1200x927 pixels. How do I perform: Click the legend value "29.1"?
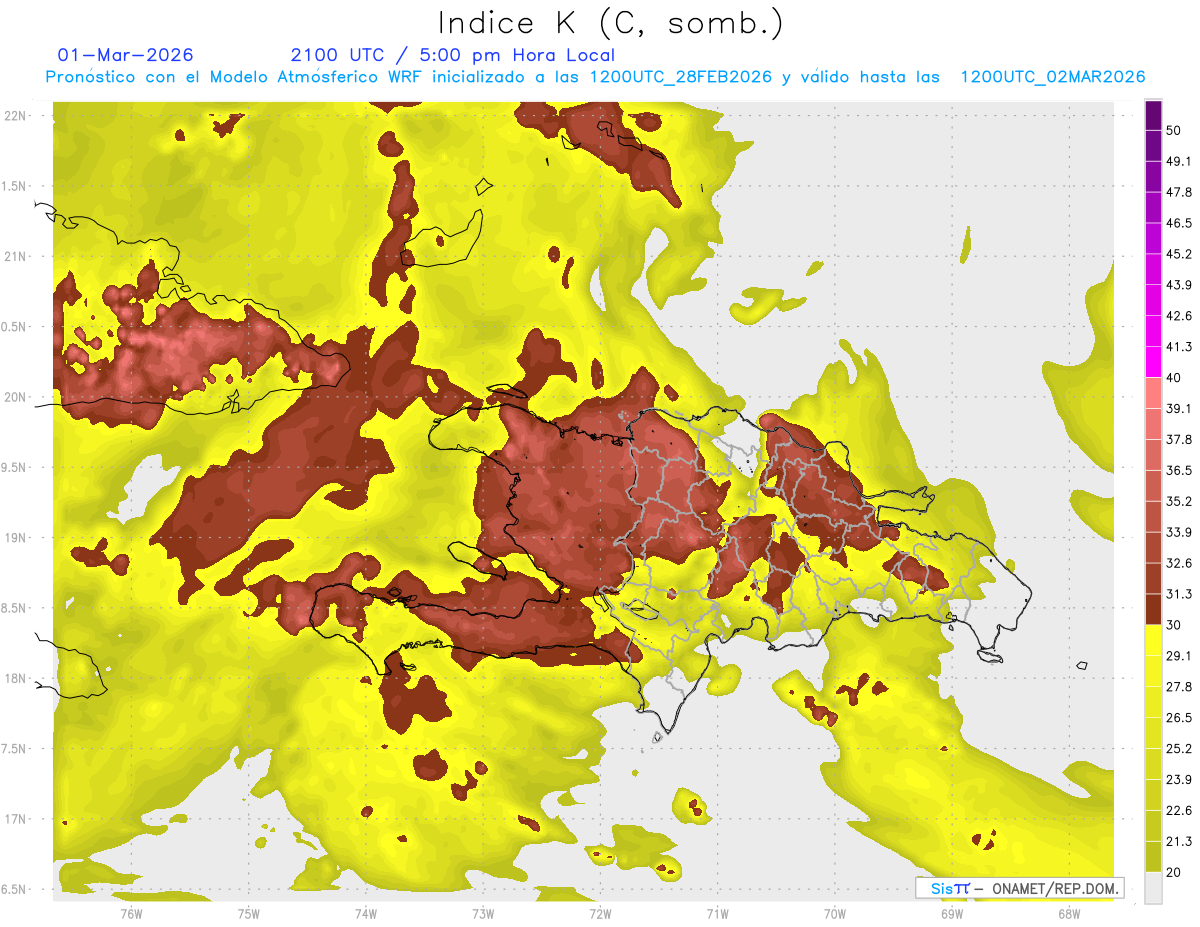[1178, 656]
